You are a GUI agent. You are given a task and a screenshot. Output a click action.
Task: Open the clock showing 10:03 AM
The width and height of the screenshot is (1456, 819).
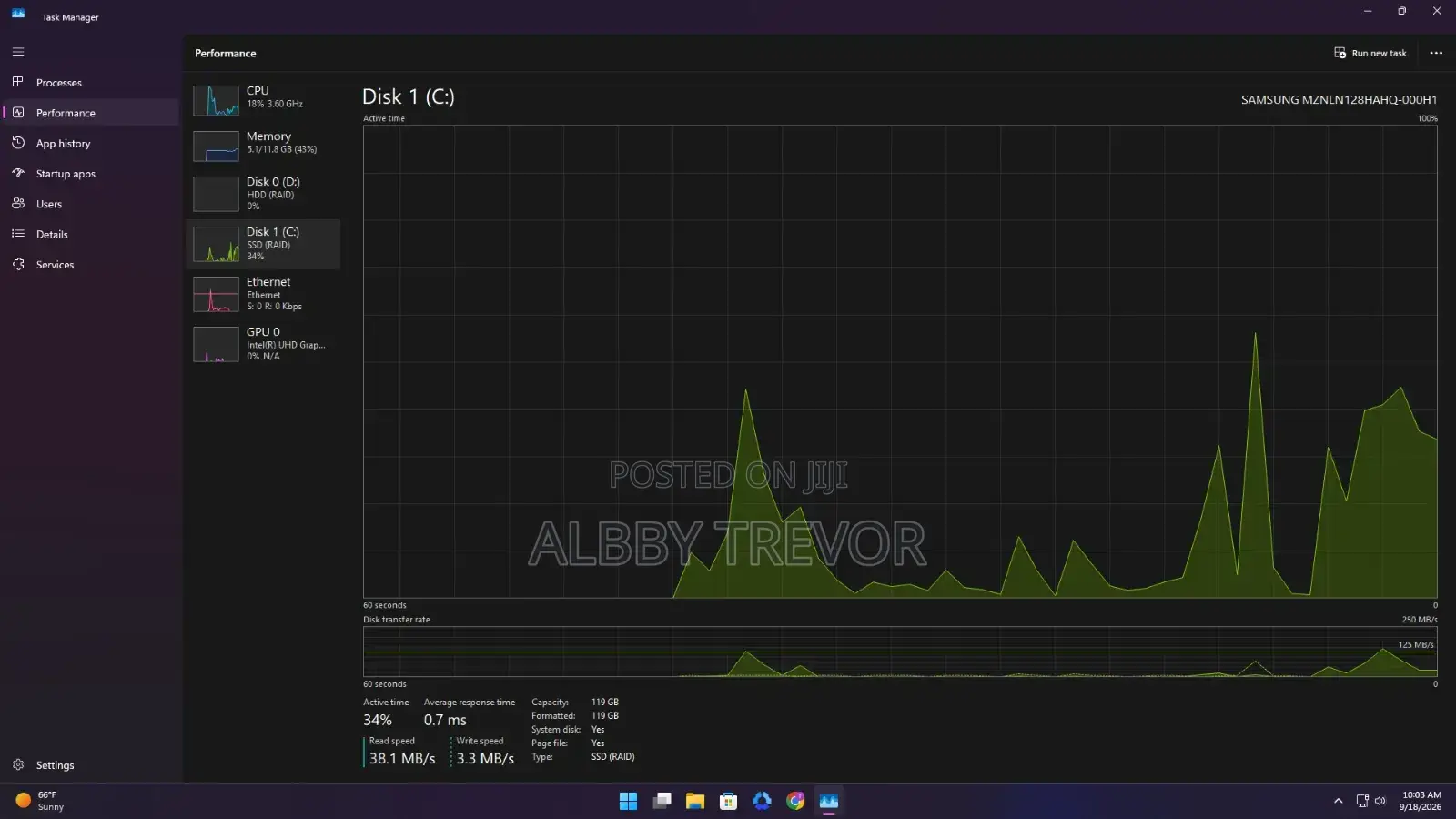tap(1421, 801)
